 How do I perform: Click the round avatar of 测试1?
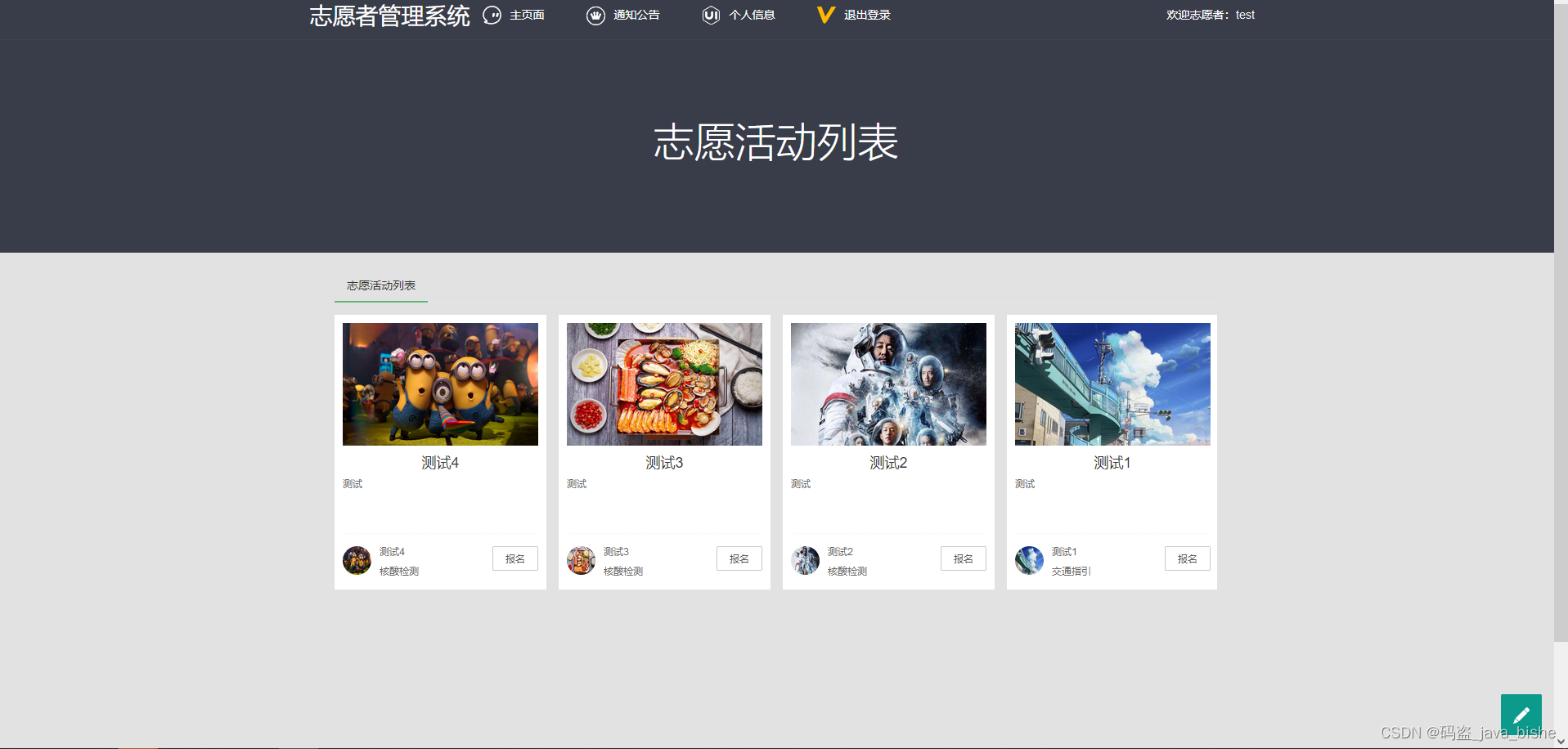tap(1029, 561)
